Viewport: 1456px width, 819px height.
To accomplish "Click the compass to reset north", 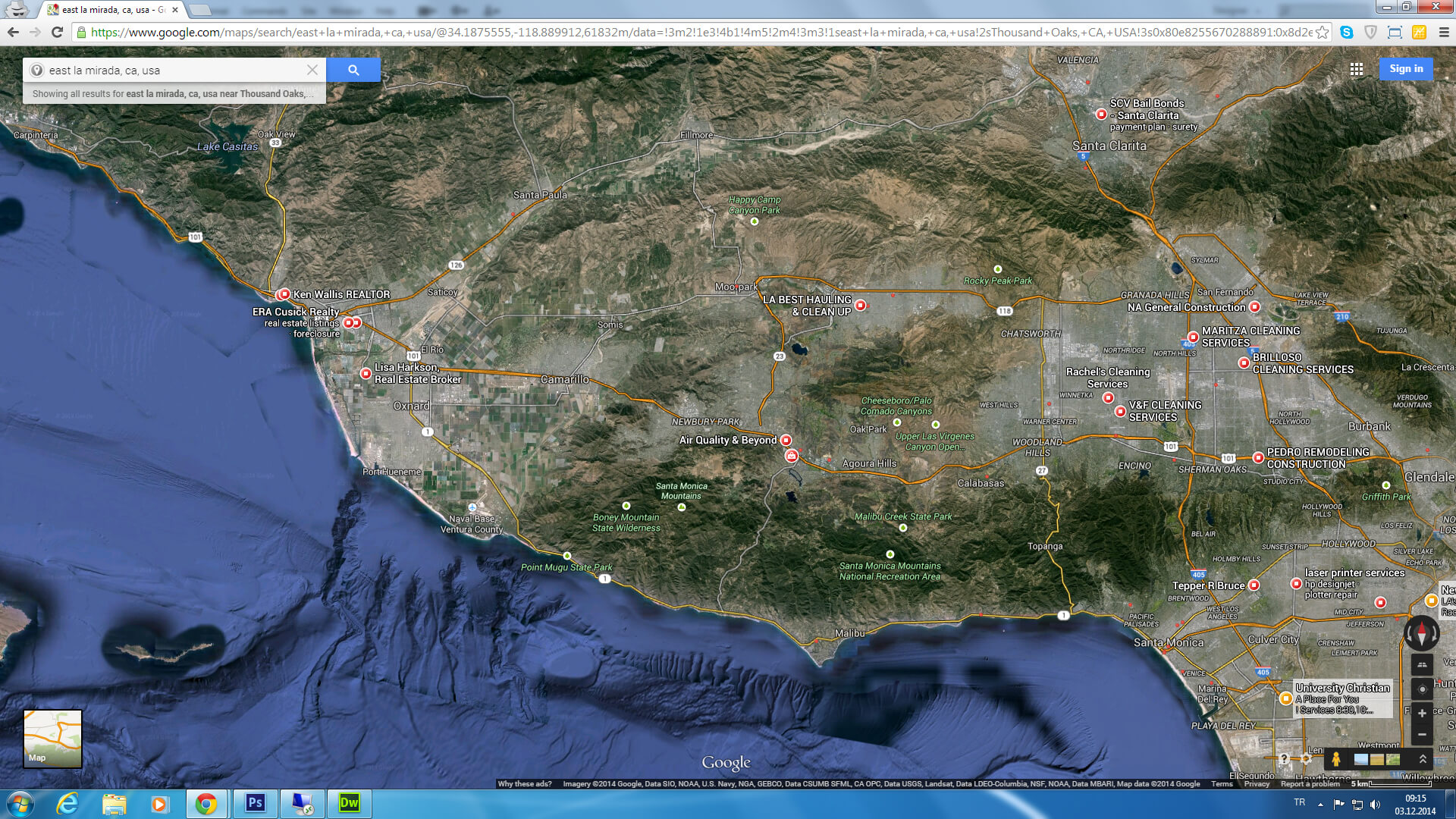I will [x=1422, y=633].
